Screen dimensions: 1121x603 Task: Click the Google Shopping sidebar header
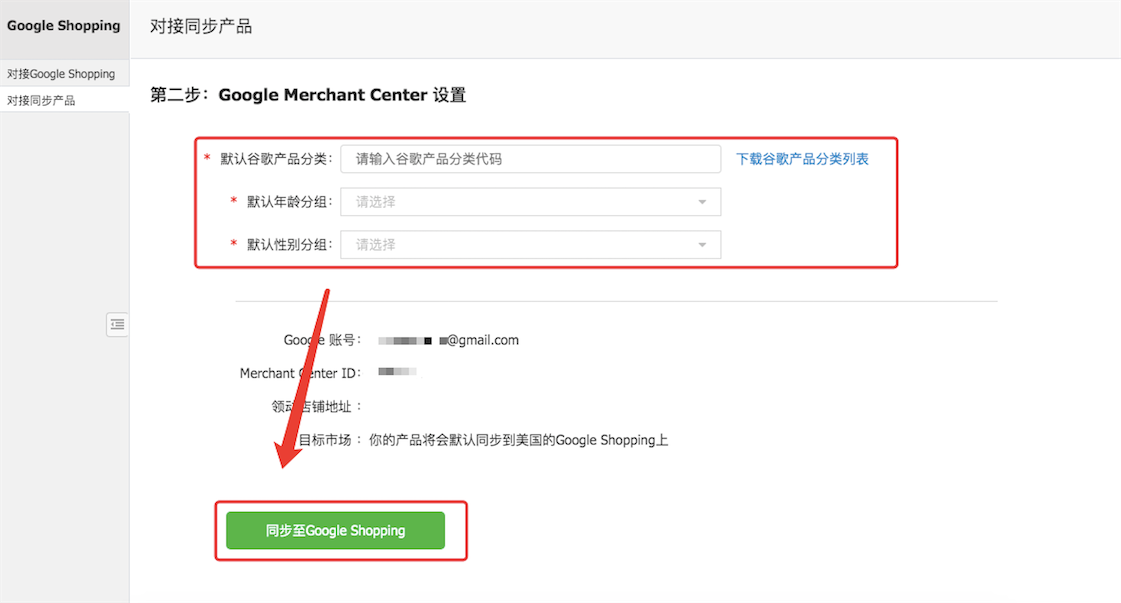[x=63, y=26]
